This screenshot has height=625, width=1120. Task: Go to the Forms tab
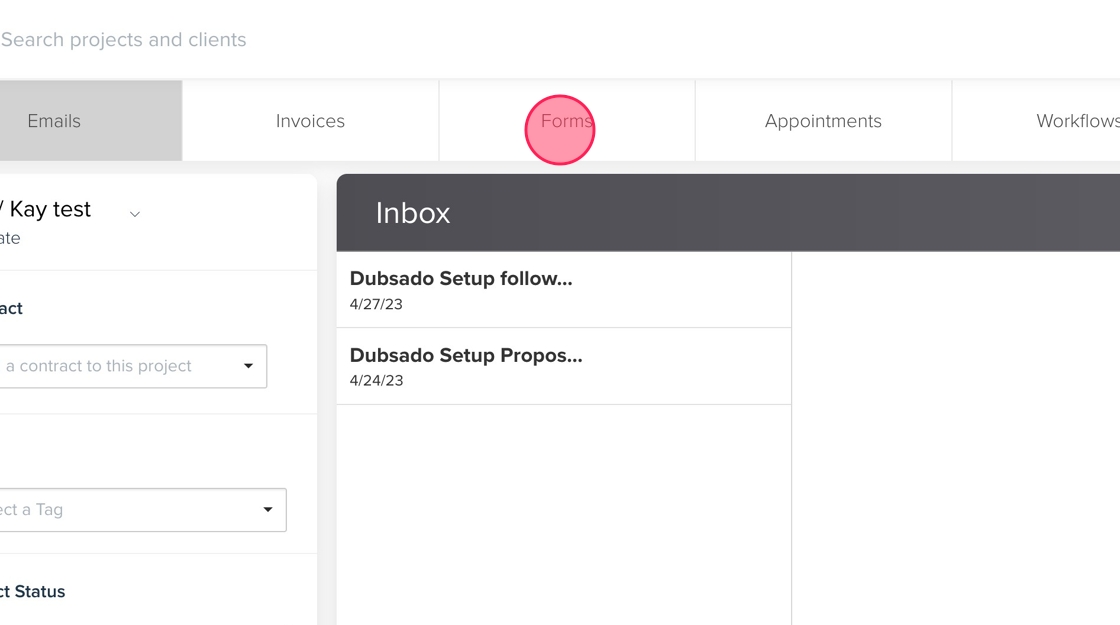(x=566, y=121)
